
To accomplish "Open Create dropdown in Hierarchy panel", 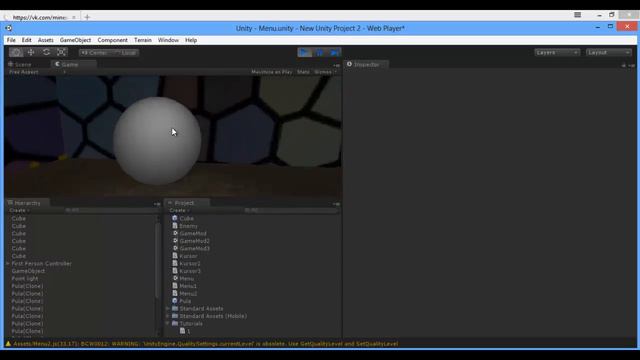I will [x=19, y=210].
